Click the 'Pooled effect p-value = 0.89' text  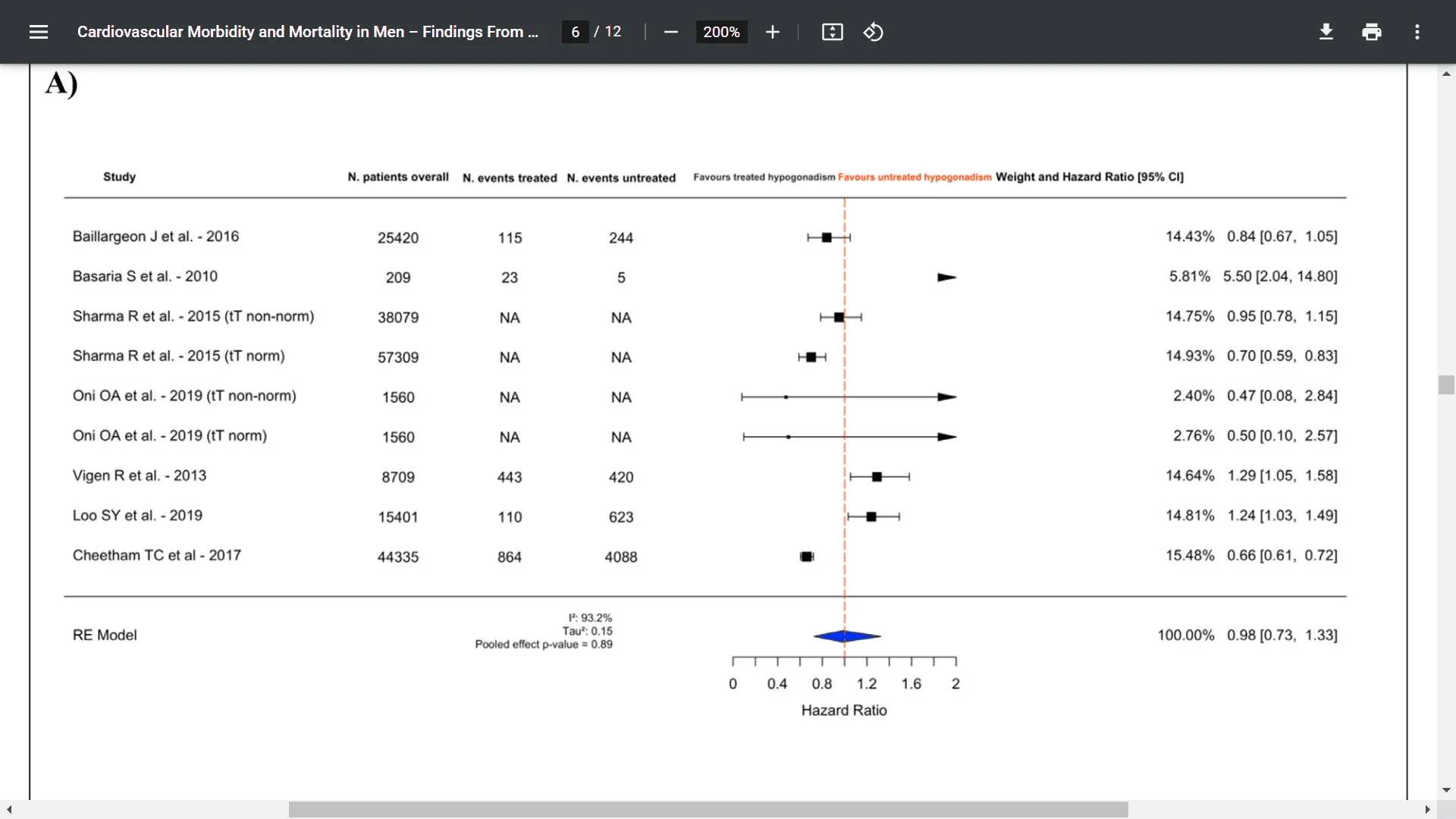click(x=544, y=644)
